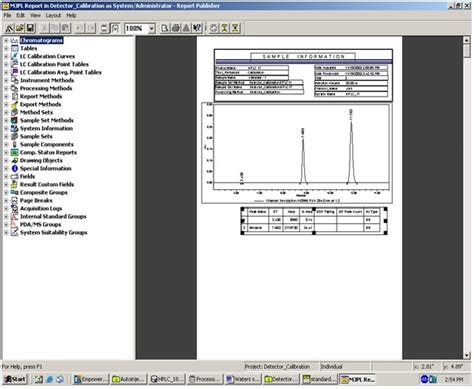This screenshot has height=389, width=474.
Task: Click the Sample Set Methods icon
Action: pos(14,120)
